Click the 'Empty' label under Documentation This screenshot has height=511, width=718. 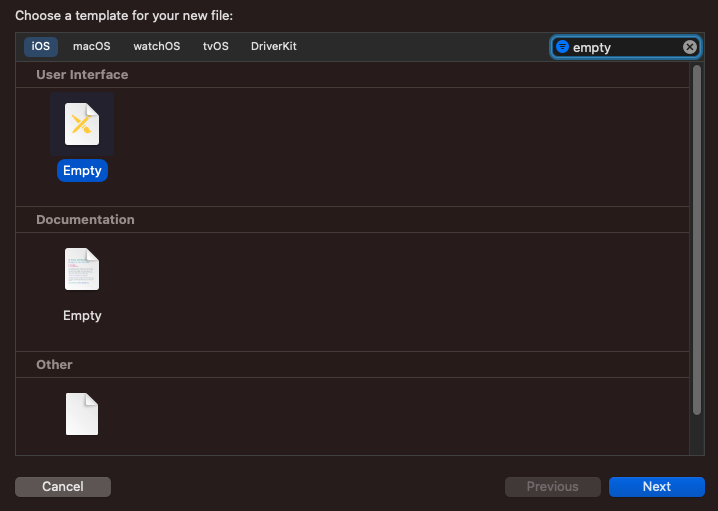click(82, 315)
